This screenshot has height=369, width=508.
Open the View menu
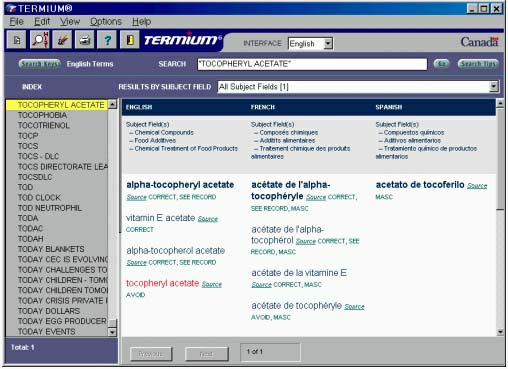(x=70, y=22)
